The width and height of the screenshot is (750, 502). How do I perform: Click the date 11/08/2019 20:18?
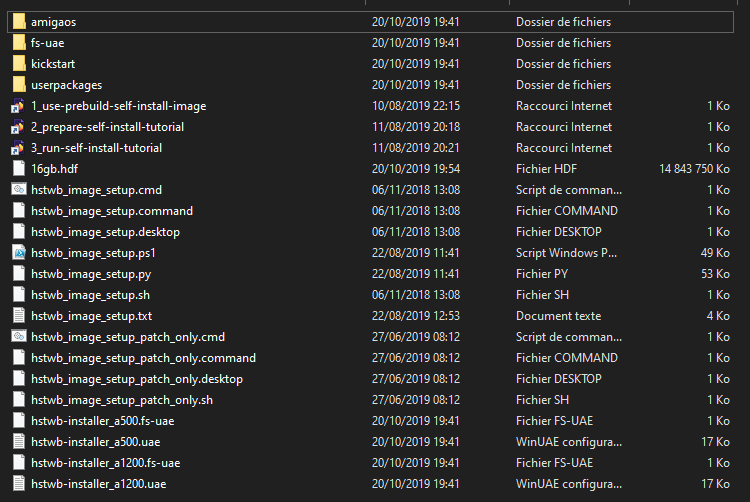pyautogui.click(x=416, y=127)
